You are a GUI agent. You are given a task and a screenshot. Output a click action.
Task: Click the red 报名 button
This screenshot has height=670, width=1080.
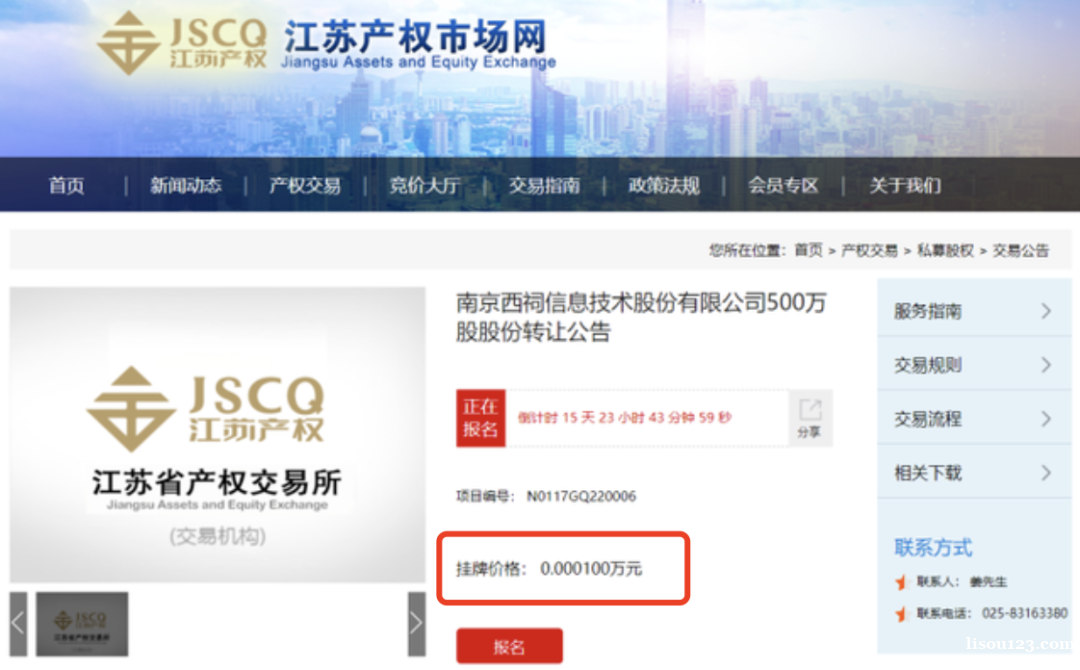pos(509,646)
